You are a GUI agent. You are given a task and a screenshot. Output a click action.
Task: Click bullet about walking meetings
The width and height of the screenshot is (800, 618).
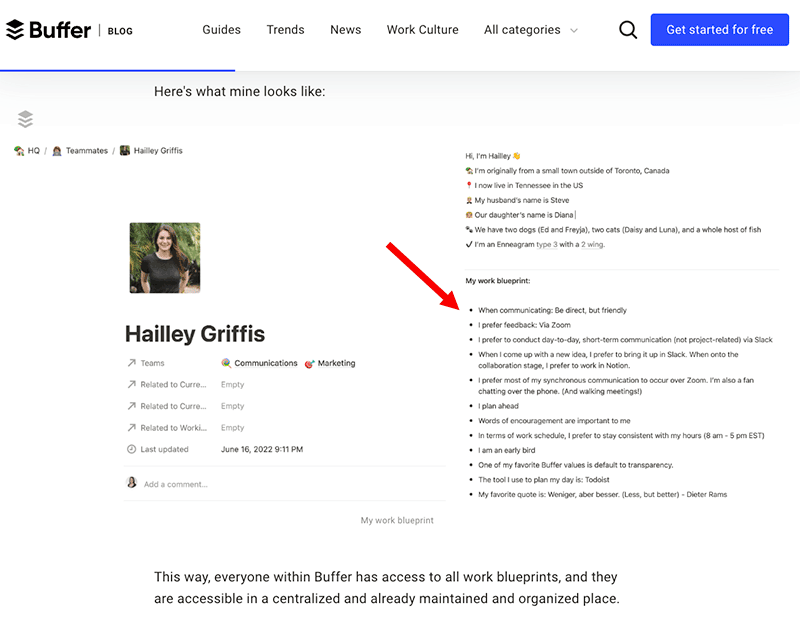pyautogui.click(x=616, y=386)
